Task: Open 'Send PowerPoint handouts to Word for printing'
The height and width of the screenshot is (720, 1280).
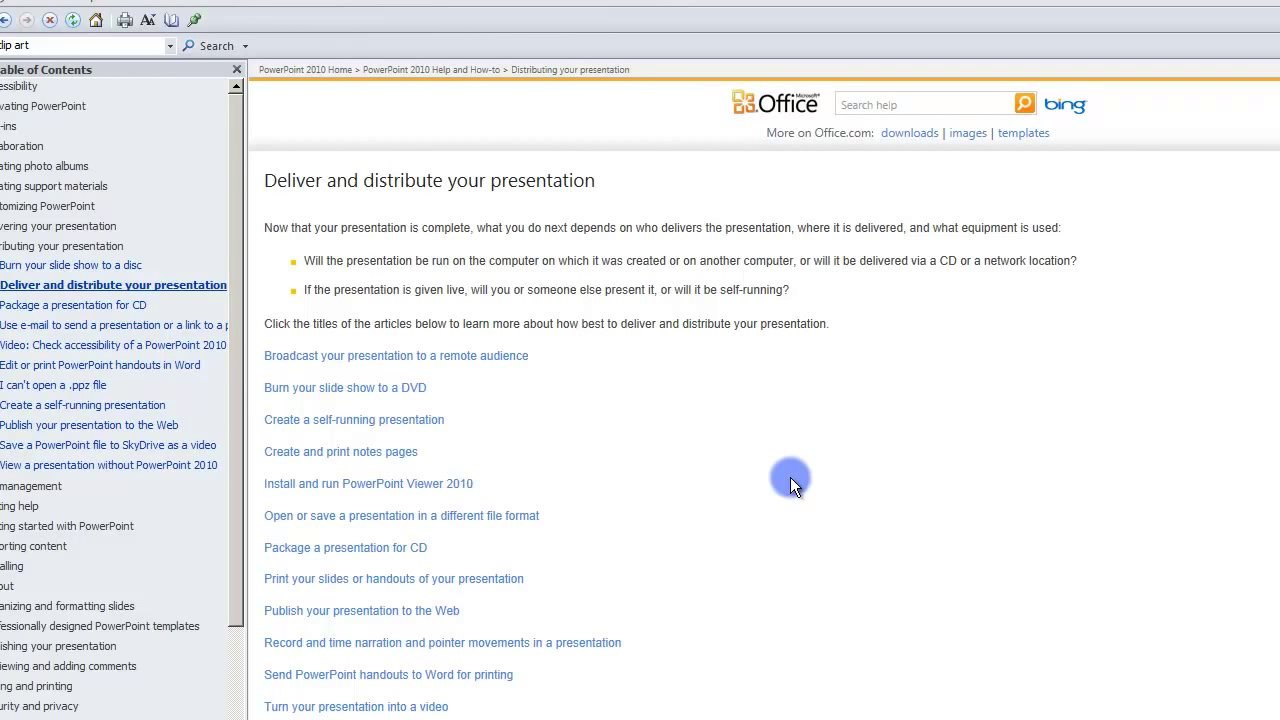Action: click(388, 675)
